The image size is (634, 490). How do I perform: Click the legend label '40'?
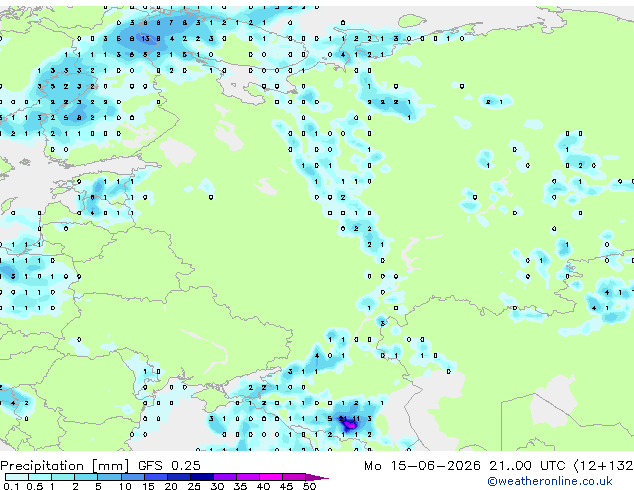tap(263, 486)
